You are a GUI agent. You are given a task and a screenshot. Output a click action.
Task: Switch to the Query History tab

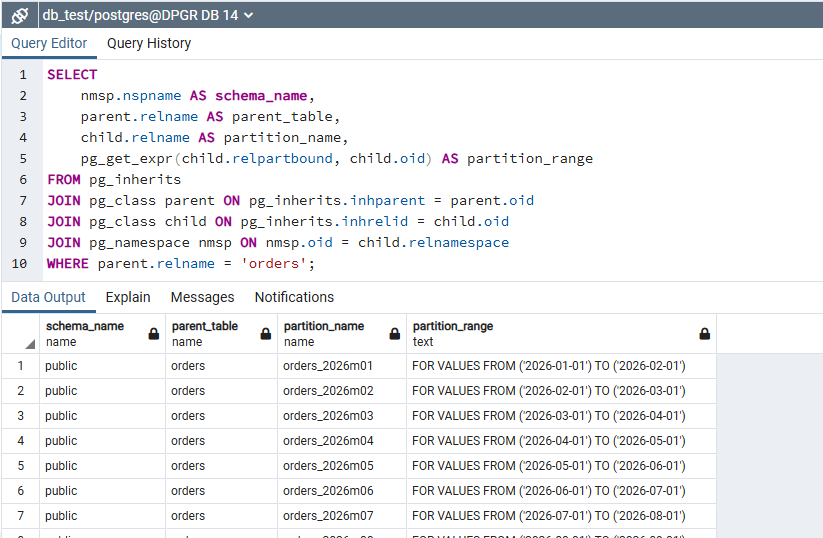tap(149, 43)
